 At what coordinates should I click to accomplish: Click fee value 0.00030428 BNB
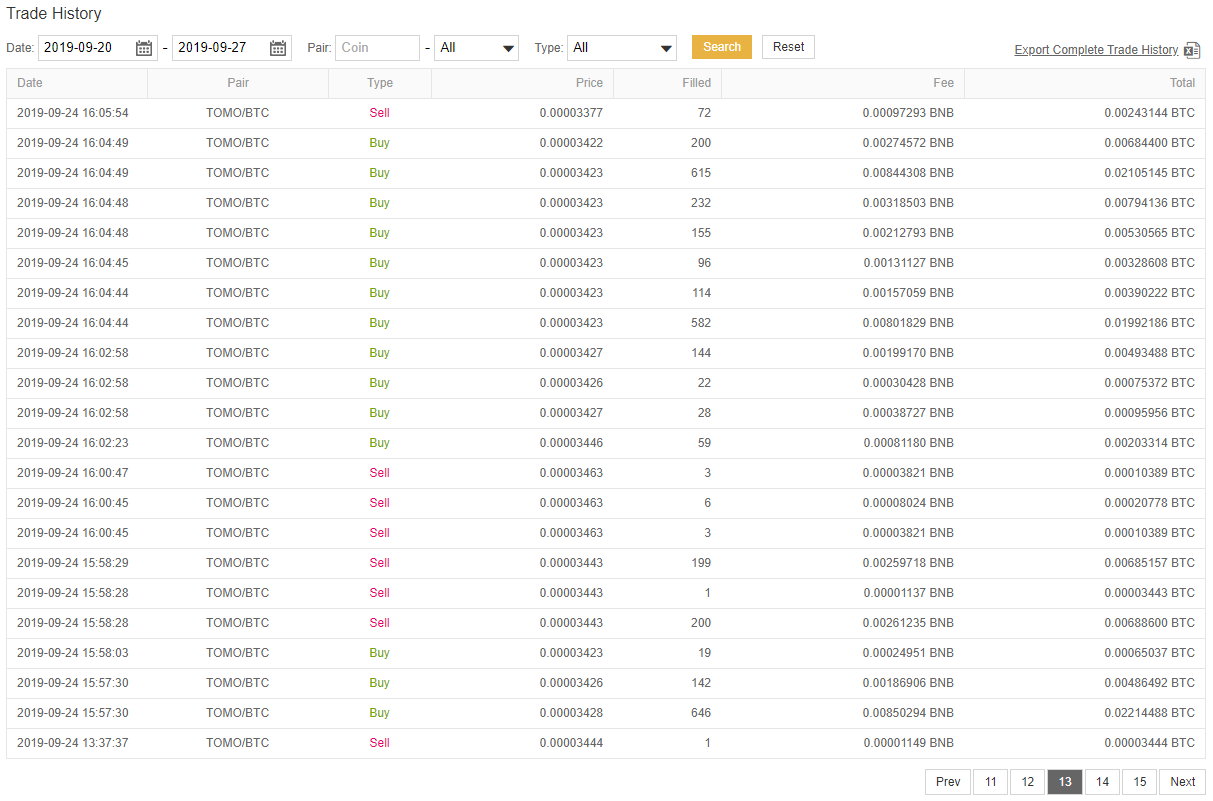click(908, 383)
